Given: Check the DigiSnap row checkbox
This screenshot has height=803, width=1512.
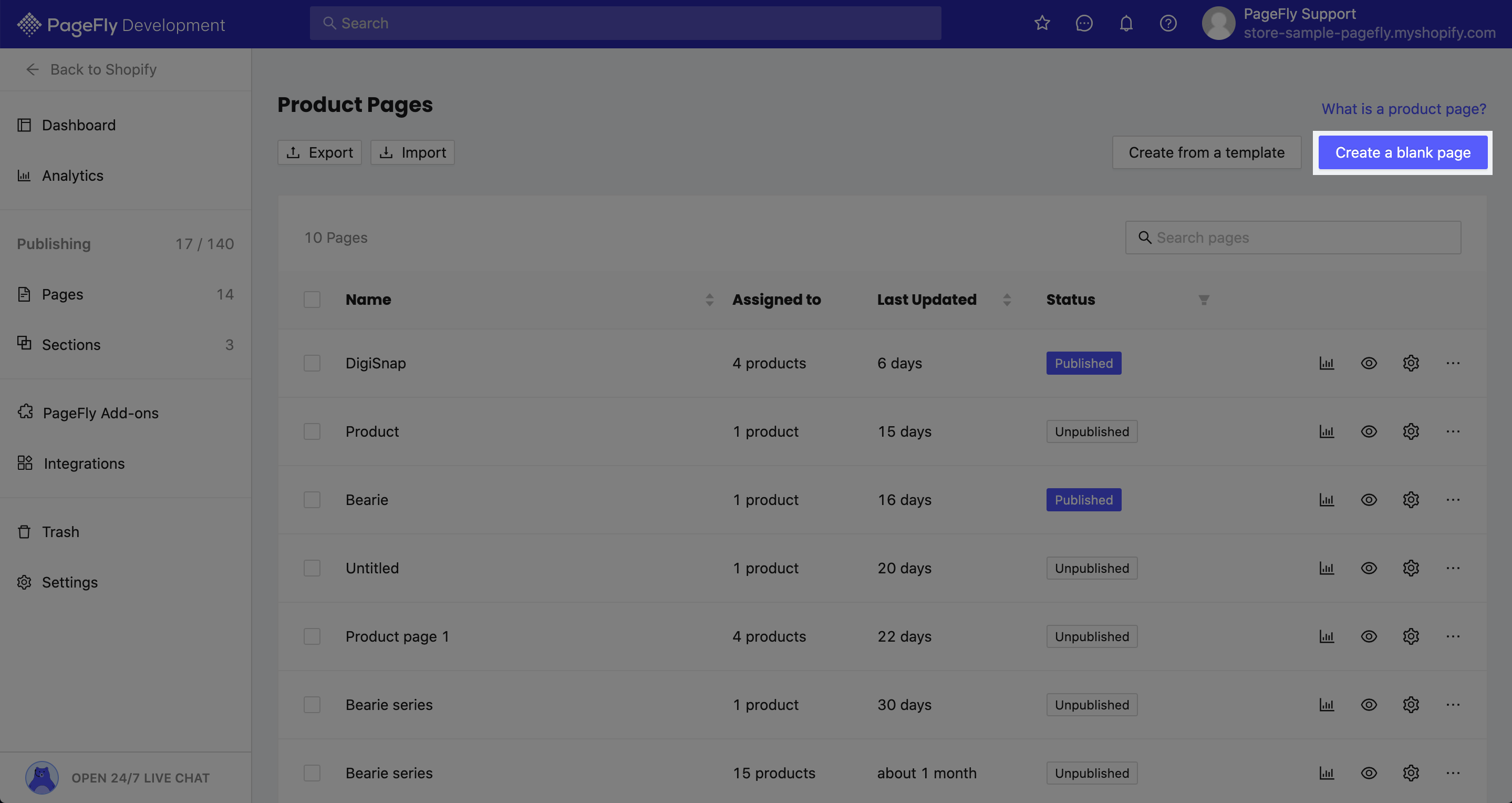Looking at the screenshot, I should pos(312,363).
